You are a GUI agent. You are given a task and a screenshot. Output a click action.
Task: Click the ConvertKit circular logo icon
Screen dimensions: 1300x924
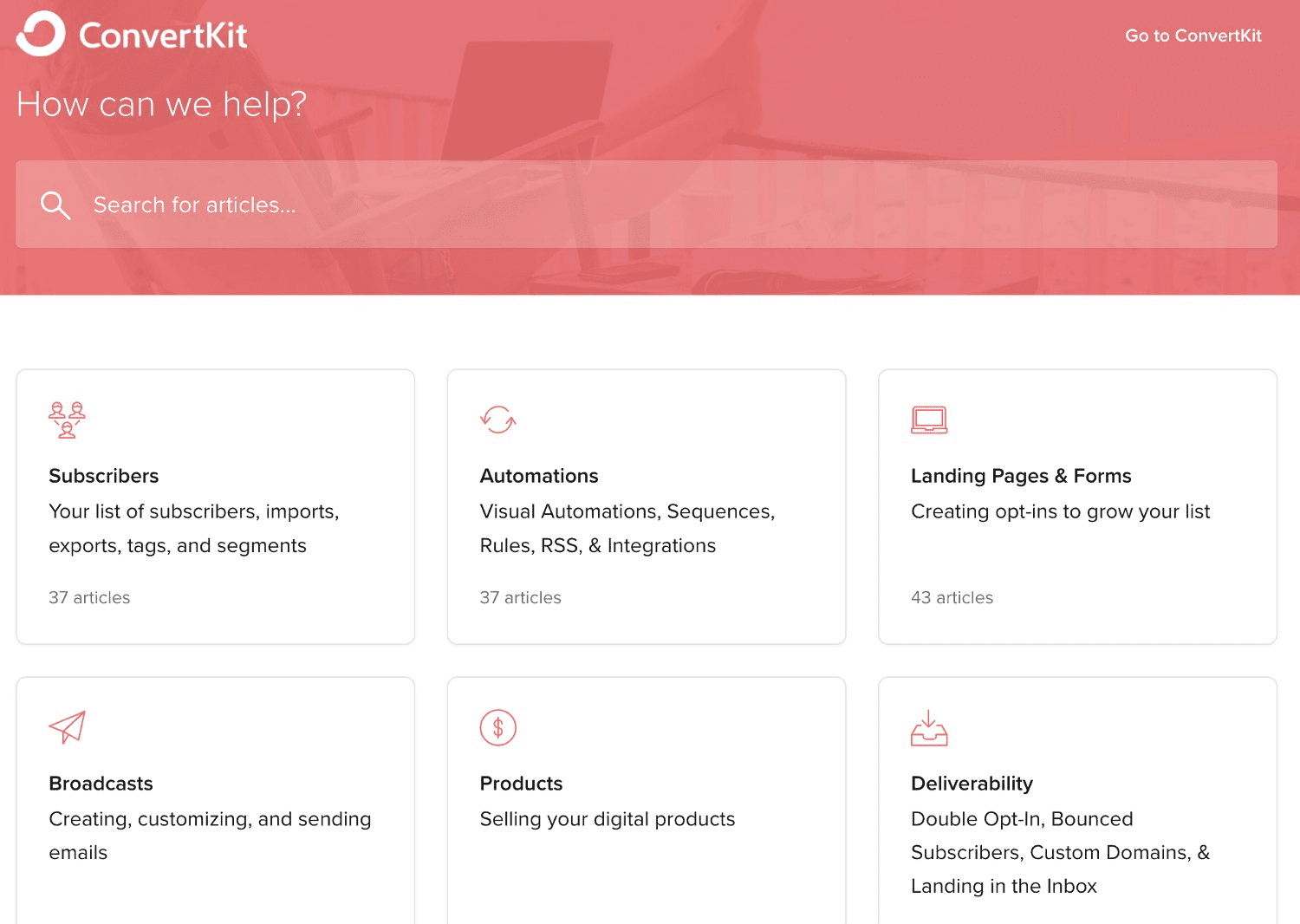41,34
